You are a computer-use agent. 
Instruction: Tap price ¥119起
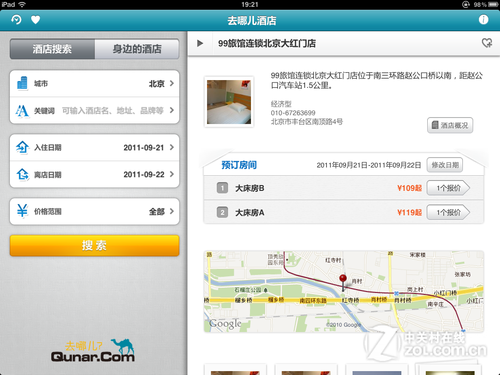tap(409, 212)
